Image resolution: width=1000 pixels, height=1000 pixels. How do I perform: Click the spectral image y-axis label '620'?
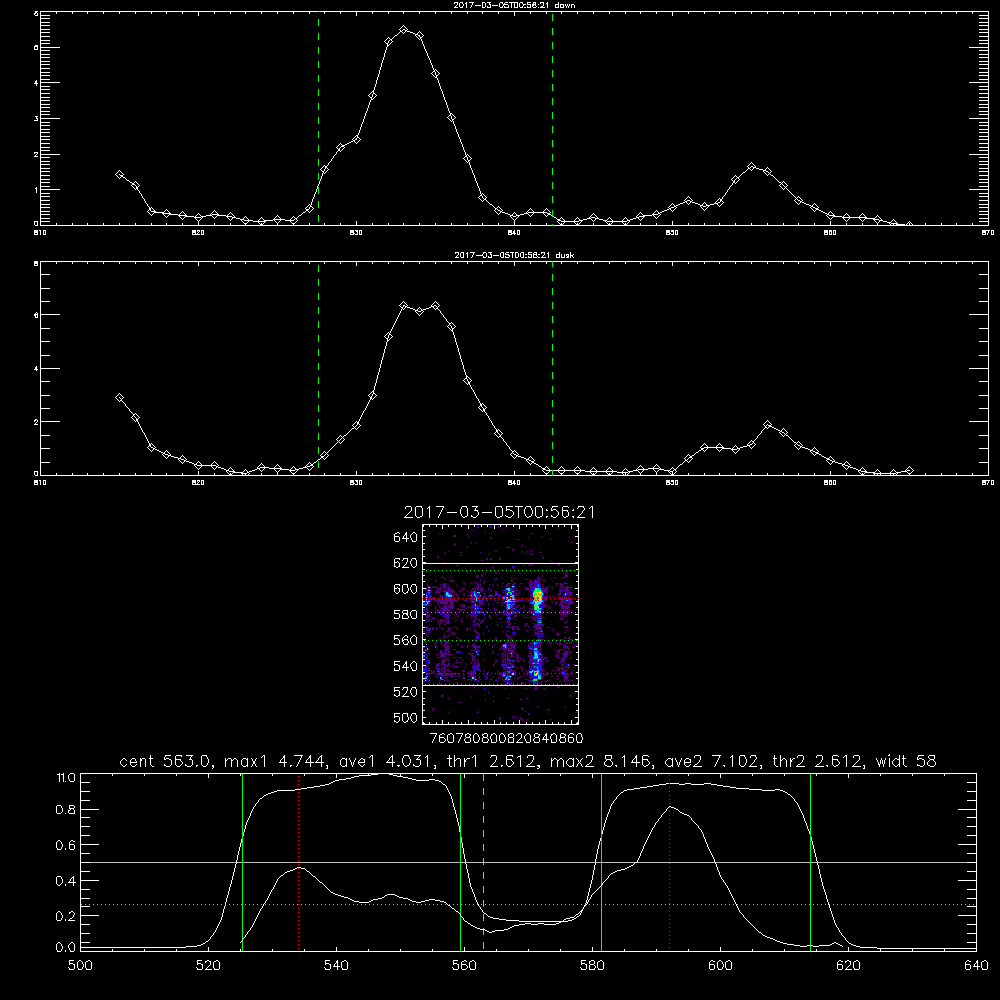coord(406,563)
